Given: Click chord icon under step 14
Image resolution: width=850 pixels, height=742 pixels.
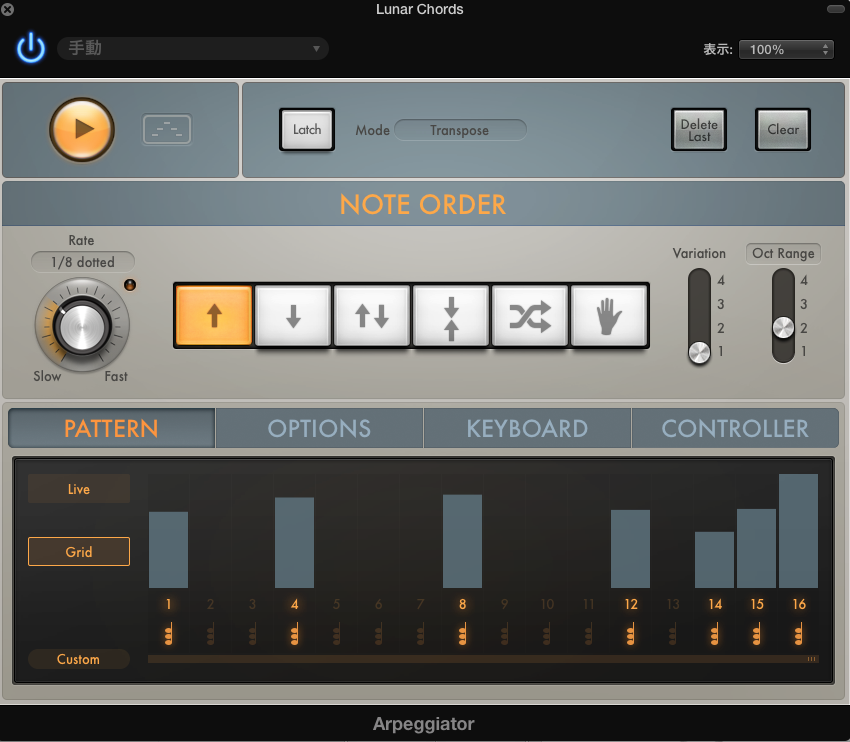Looking at the screenshot, I should click(x=715, y=634).
